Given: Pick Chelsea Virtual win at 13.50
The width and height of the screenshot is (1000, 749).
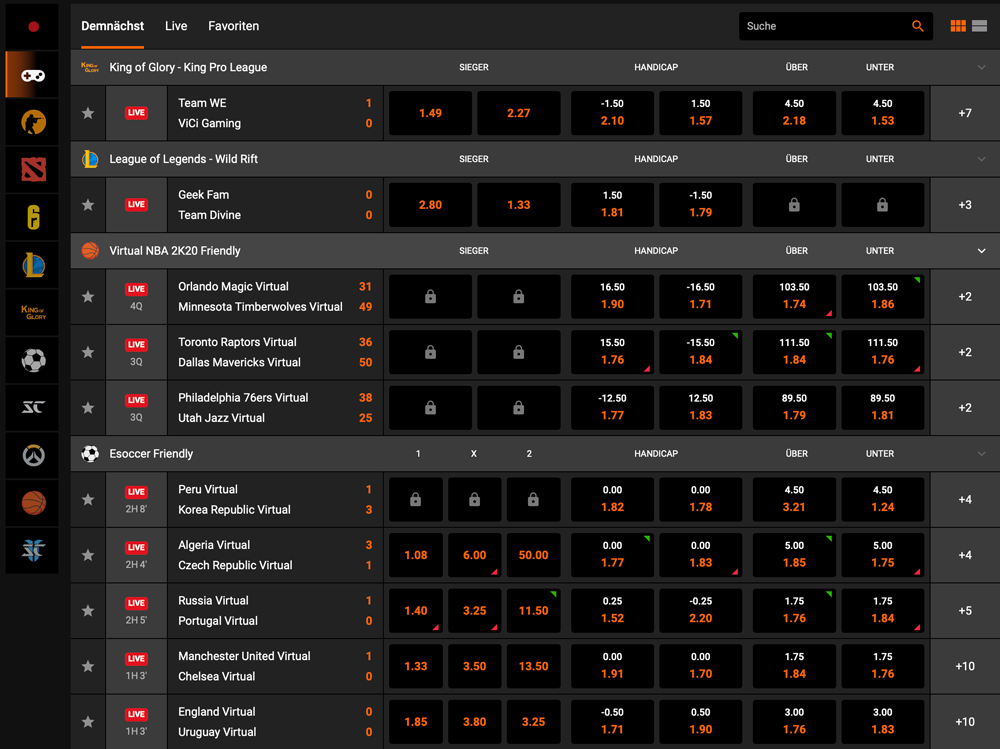Looking at the screenshot, I should pos(533,666).
